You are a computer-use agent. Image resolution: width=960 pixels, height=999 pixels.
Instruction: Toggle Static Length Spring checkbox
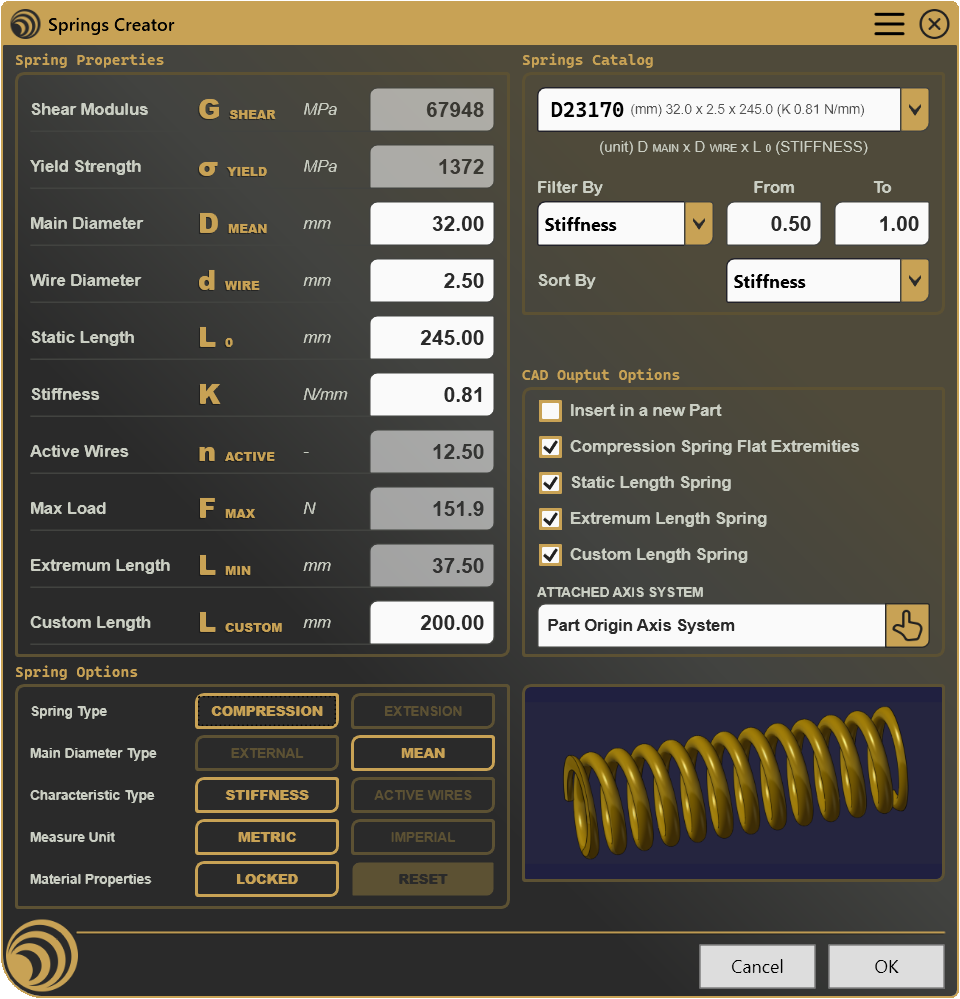(550, 483)
